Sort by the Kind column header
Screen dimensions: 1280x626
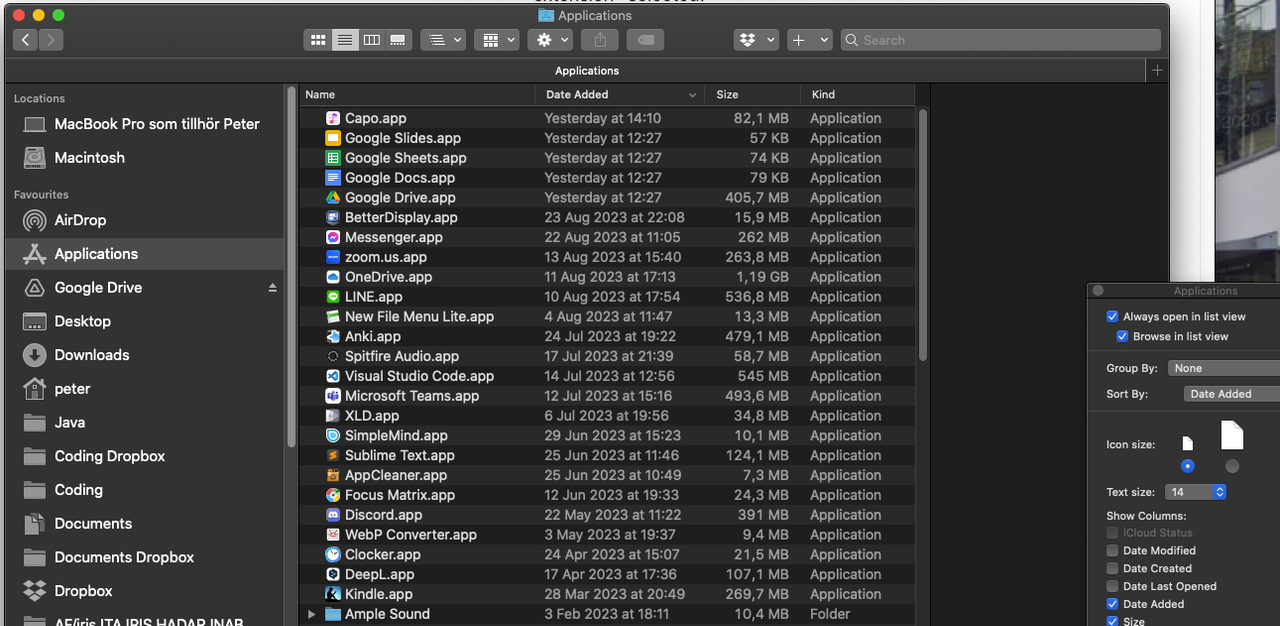coord(857,95)
